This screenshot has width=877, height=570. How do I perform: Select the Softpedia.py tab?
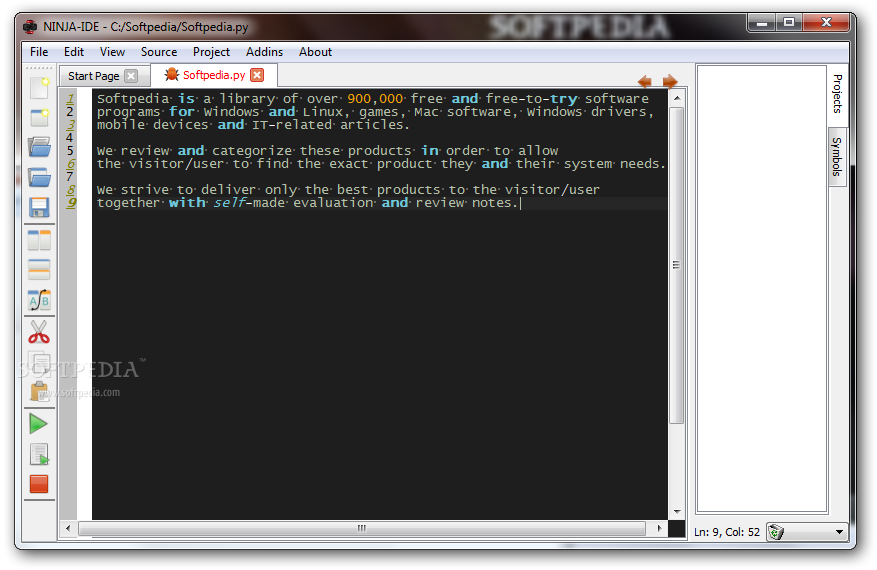(214, 75)
